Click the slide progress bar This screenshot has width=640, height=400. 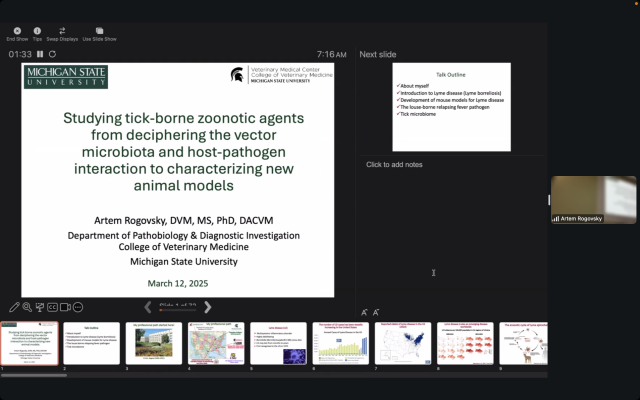coord(178,310)
